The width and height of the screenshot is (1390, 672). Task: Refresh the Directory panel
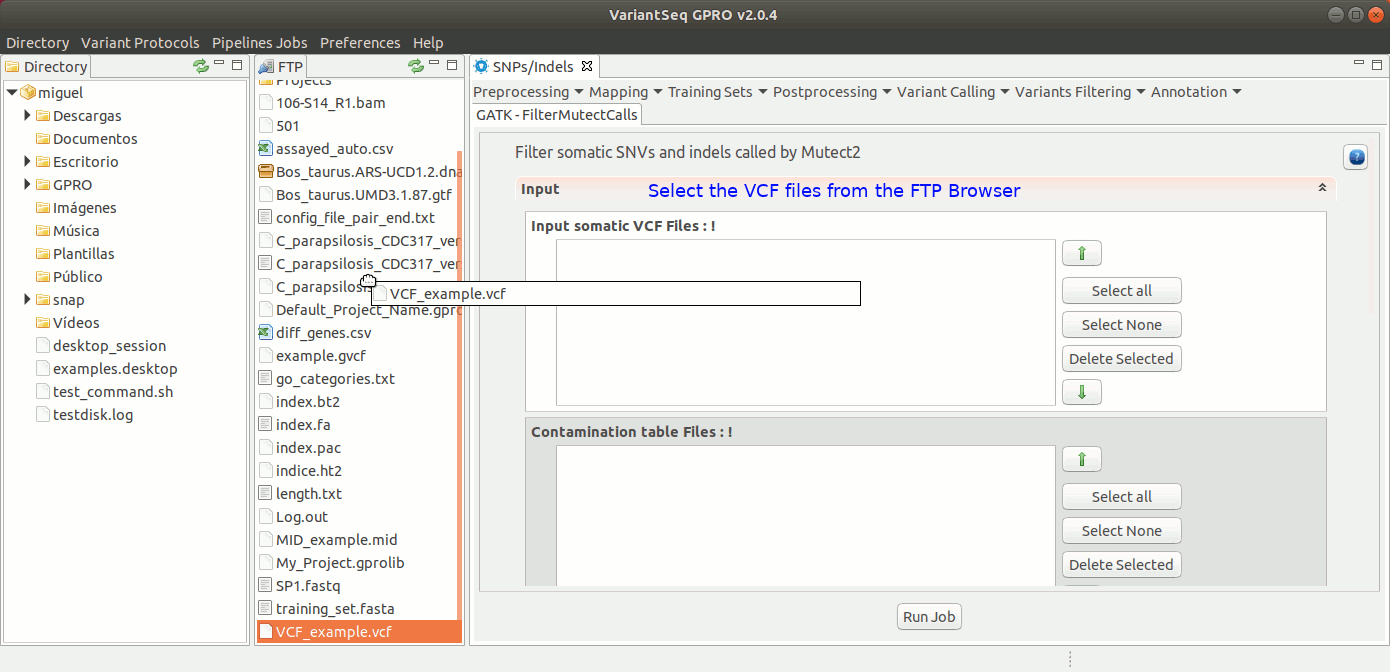coord(201,66)
